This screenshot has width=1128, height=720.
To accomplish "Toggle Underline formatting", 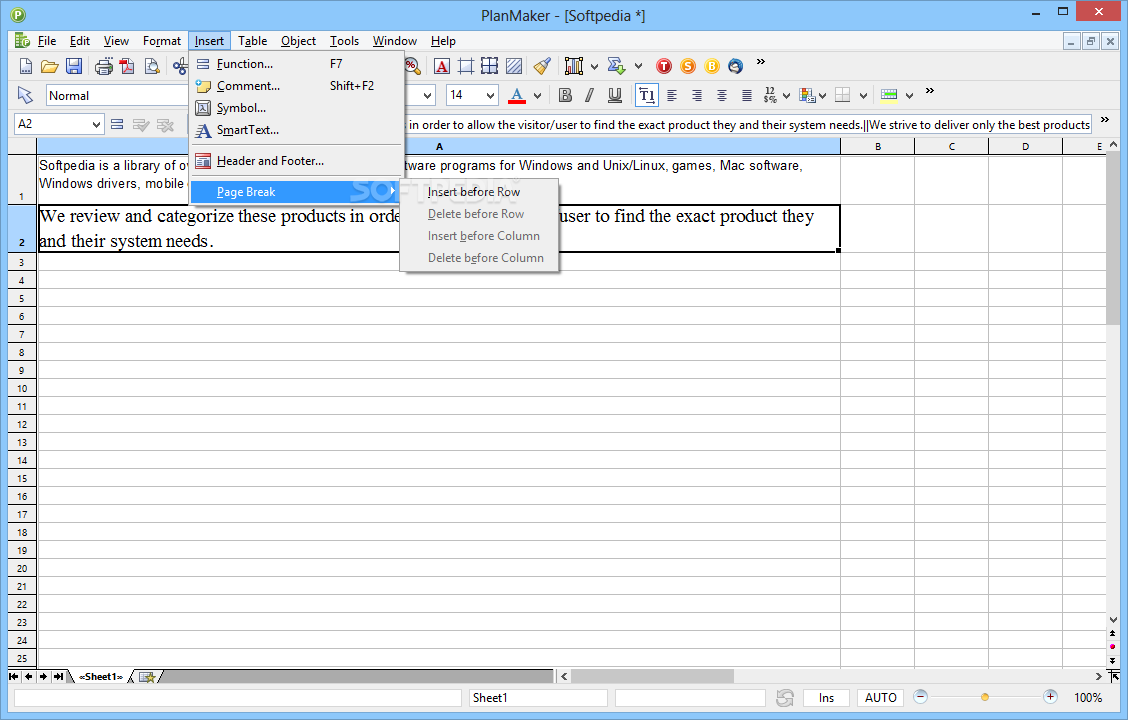I will [x=614, y=95].
